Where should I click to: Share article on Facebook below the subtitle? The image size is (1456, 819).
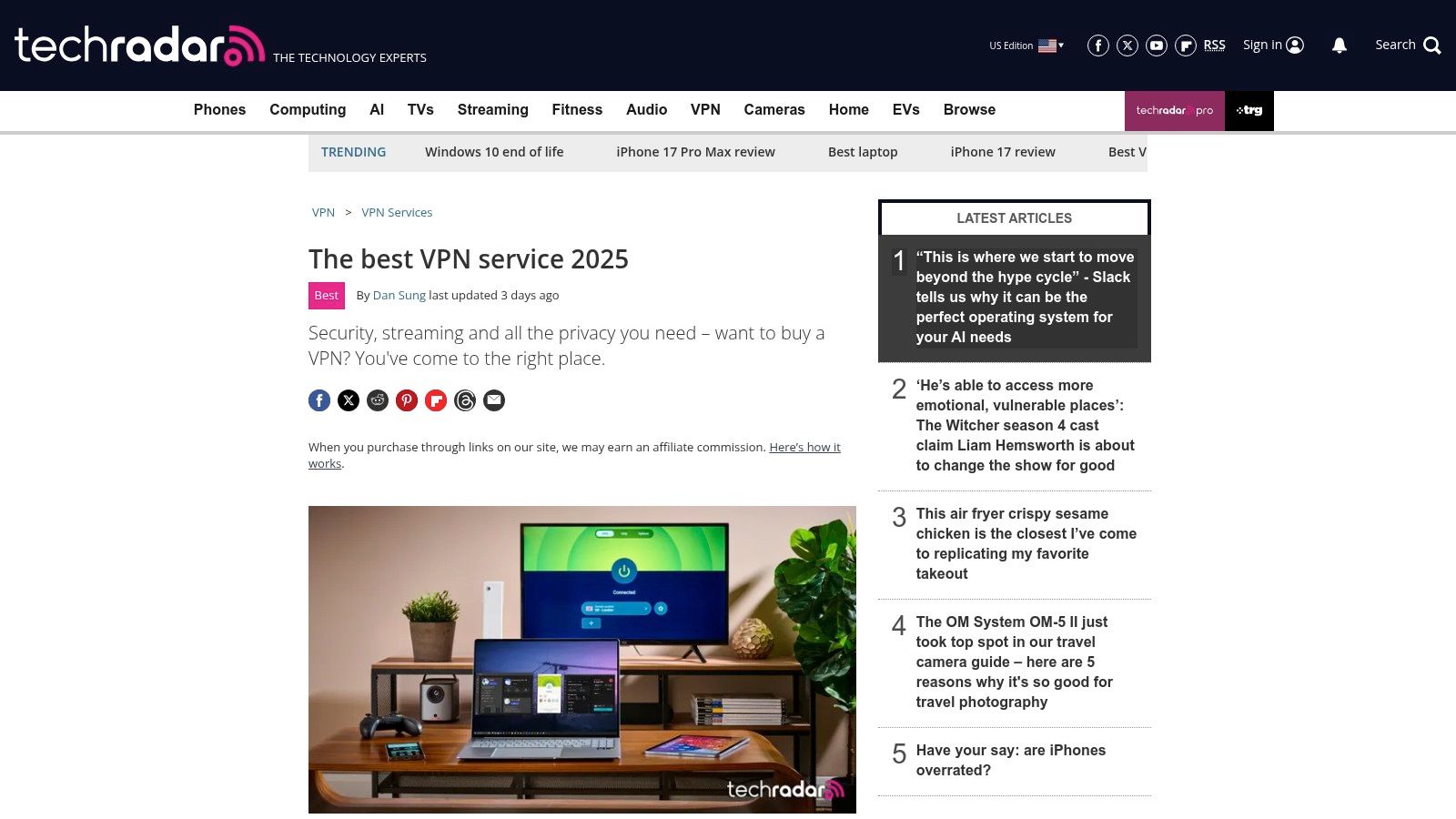319,400
